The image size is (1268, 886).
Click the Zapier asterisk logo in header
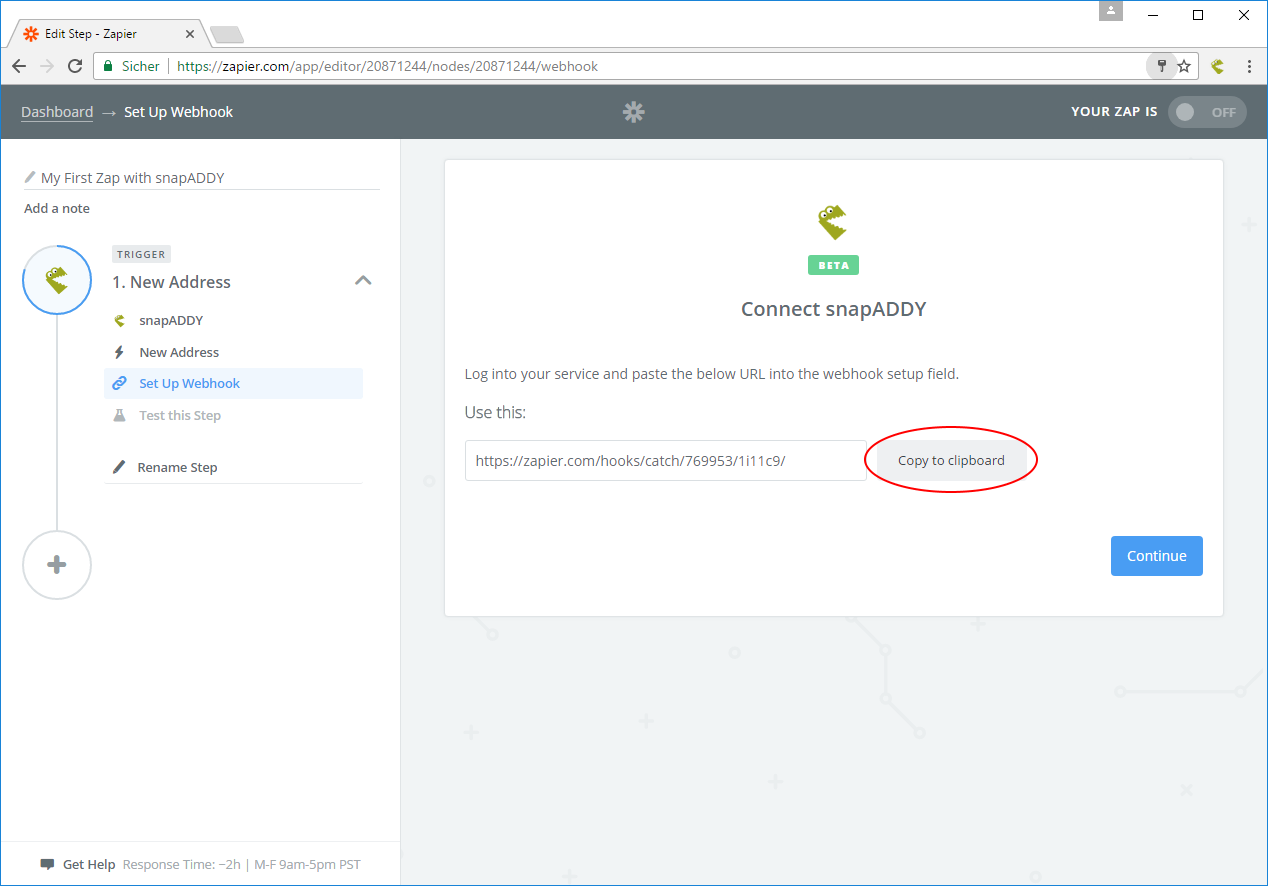coord(634,112)
